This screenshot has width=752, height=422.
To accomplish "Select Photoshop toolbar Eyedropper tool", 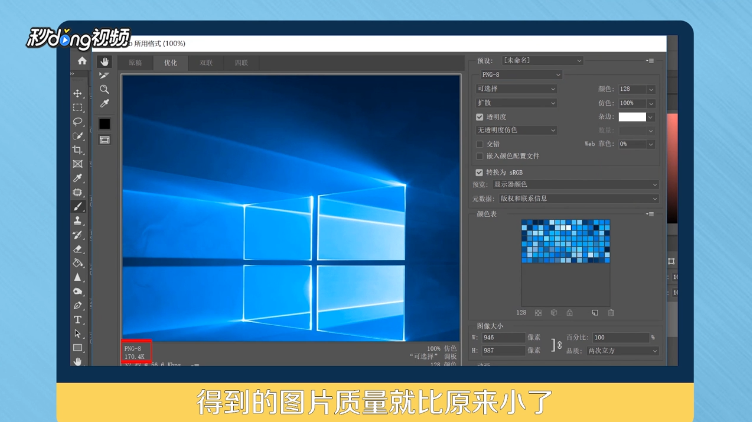I will point(77,178).
